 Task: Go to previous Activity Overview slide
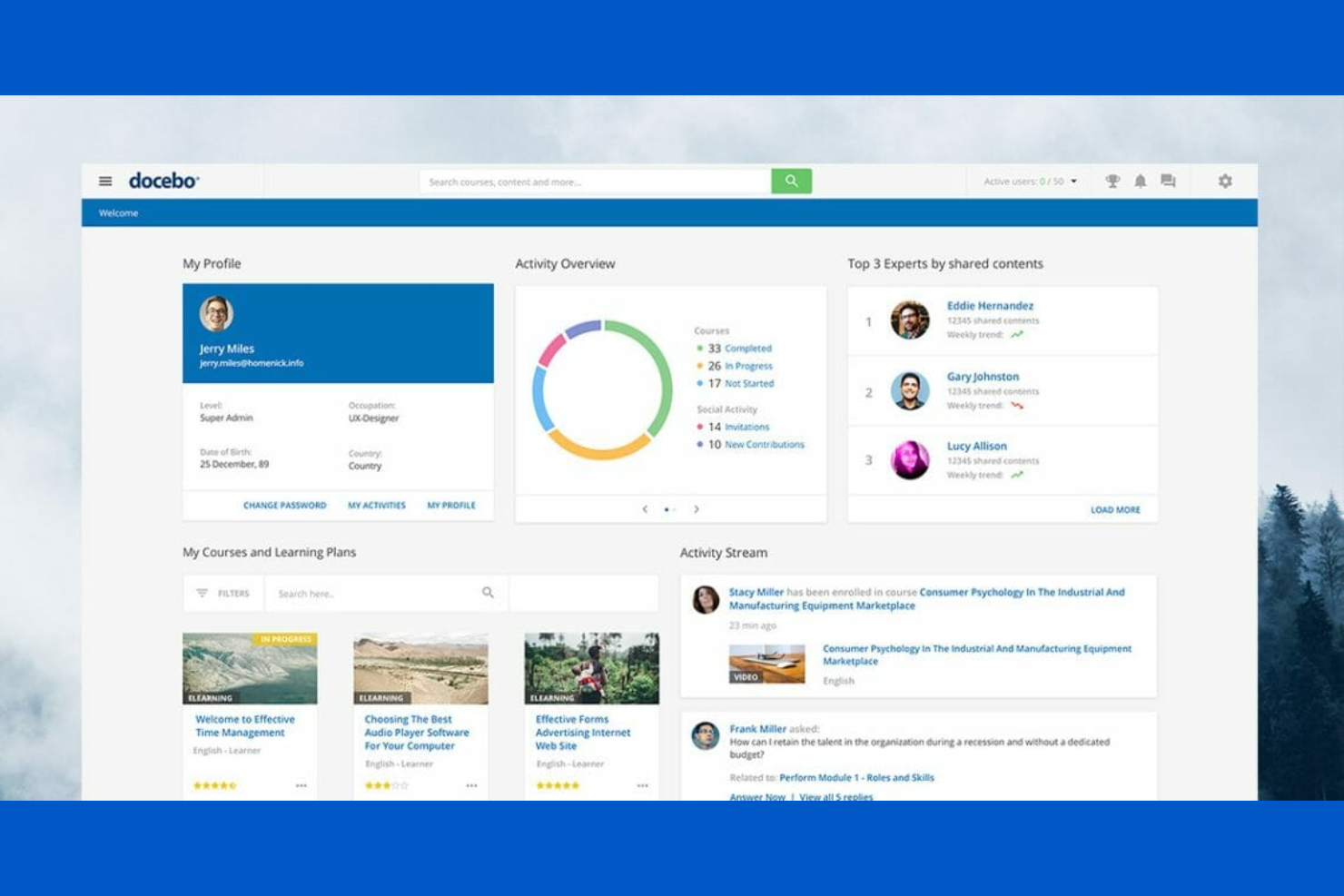645,509
